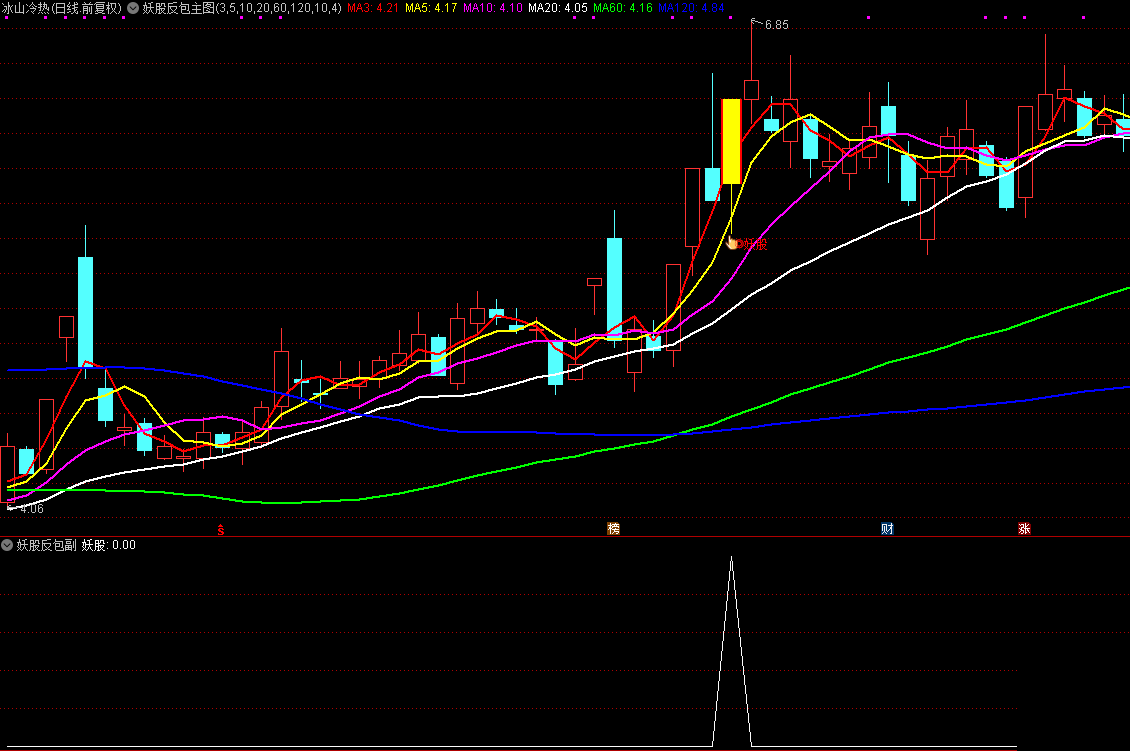Select the yellow highlighted candlestick
This screenshot has width=1130, height=751.
(x=731, y=140)
